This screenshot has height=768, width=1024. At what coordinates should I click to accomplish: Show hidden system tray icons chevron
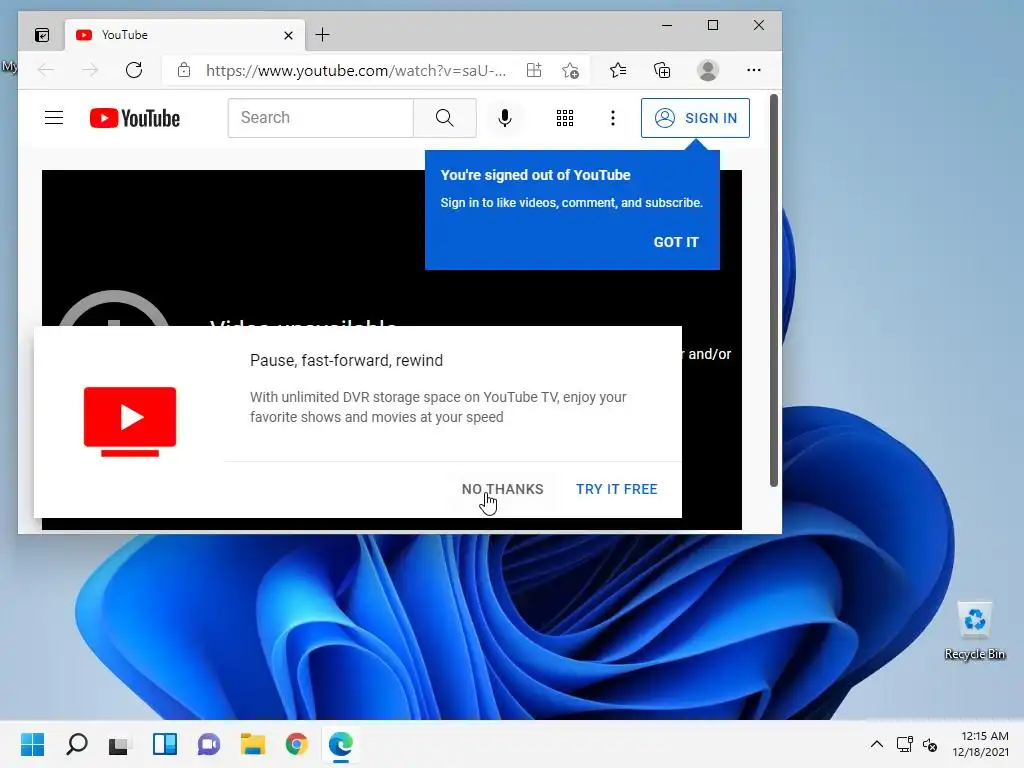(x=877, y=744)
